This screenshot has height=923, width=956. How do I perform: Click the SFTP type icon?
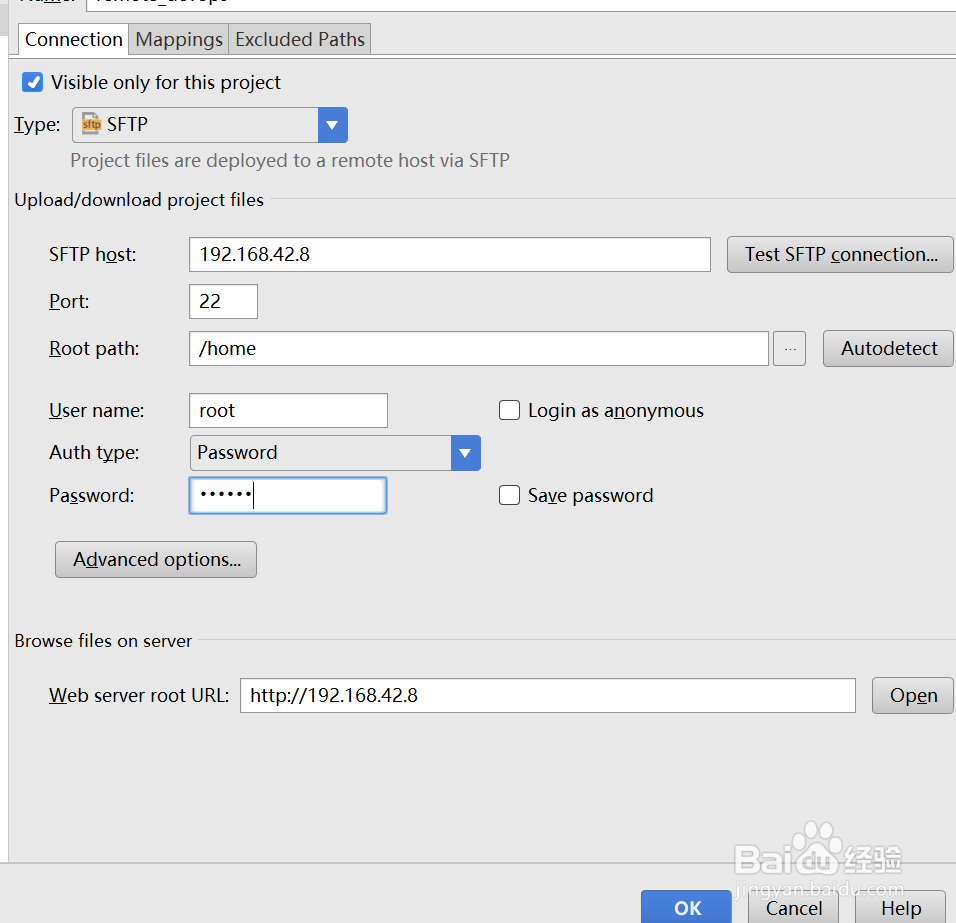click(92, 125)
